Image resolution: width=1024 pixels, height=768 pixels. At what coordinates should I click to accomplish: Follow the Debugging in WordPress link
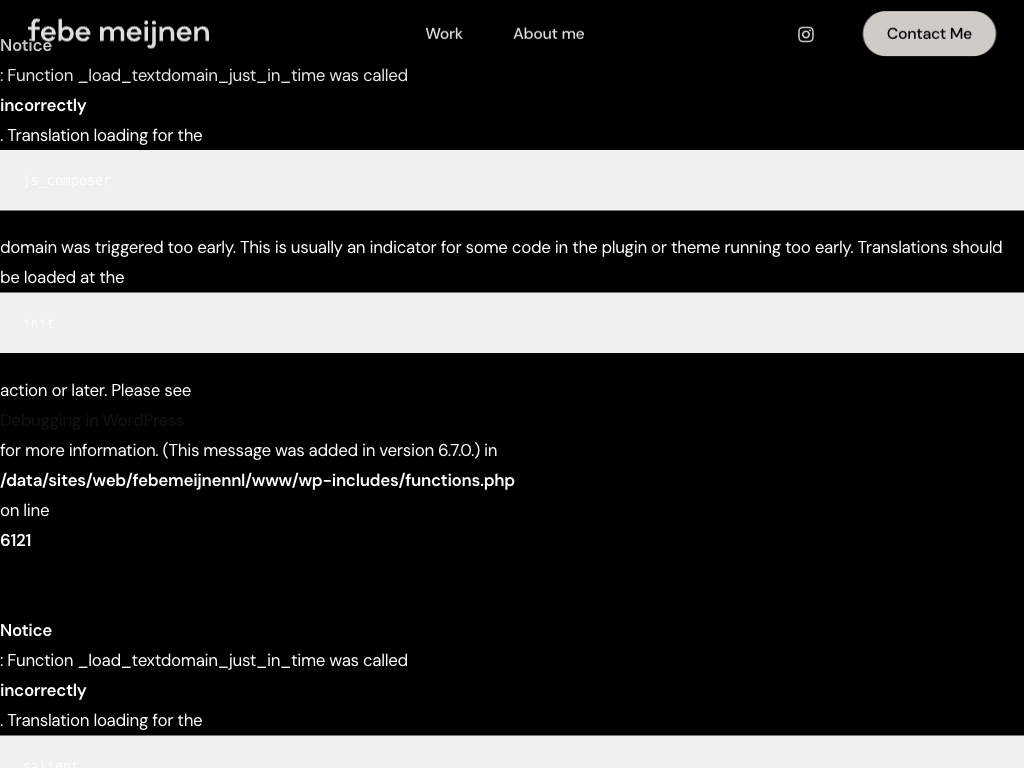click(x=92, y=420)
